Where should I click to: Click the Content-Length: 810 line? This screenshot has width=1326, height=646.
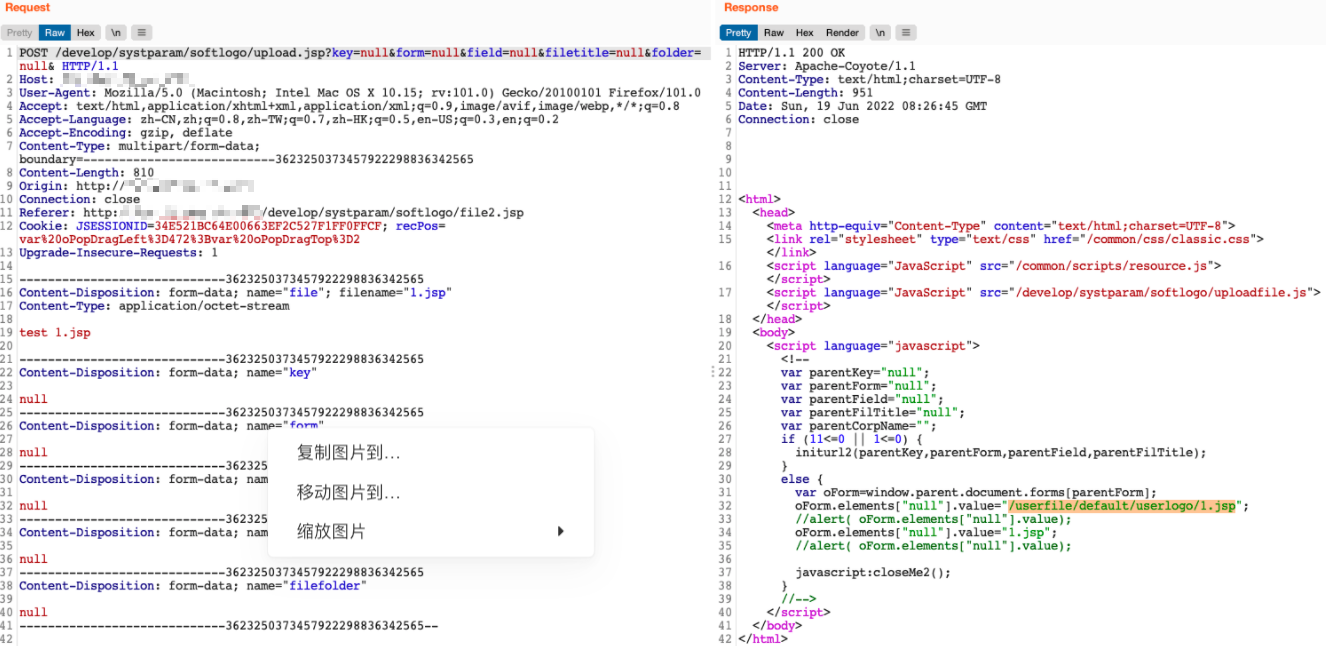(x=86, y=173)
